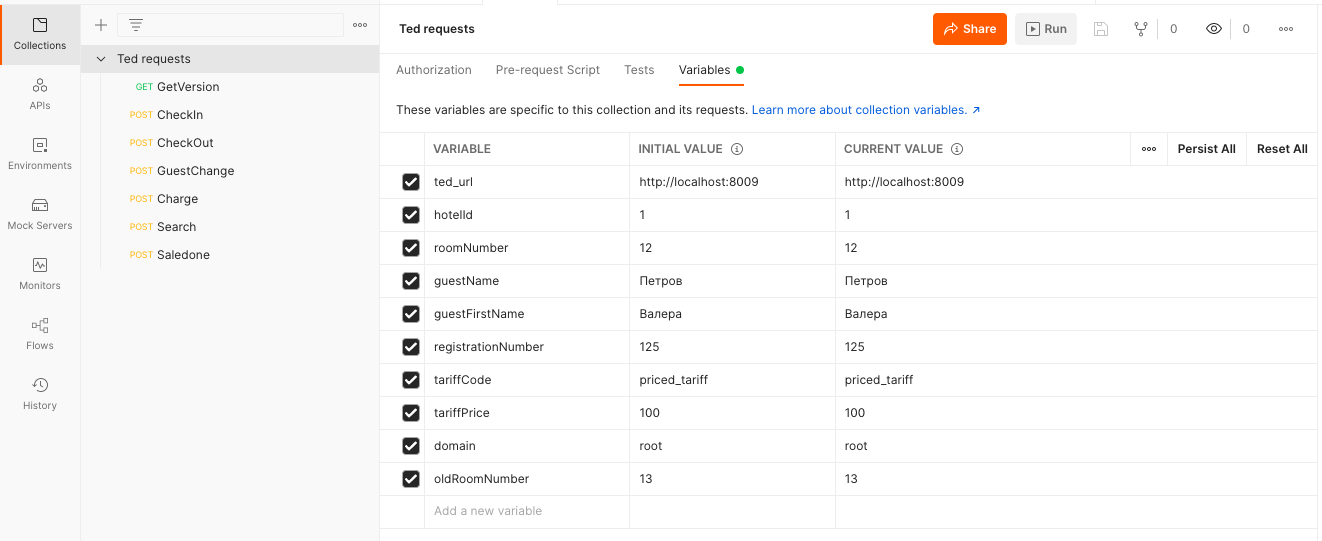Switch to the Authorization tab

click(434, 70)
